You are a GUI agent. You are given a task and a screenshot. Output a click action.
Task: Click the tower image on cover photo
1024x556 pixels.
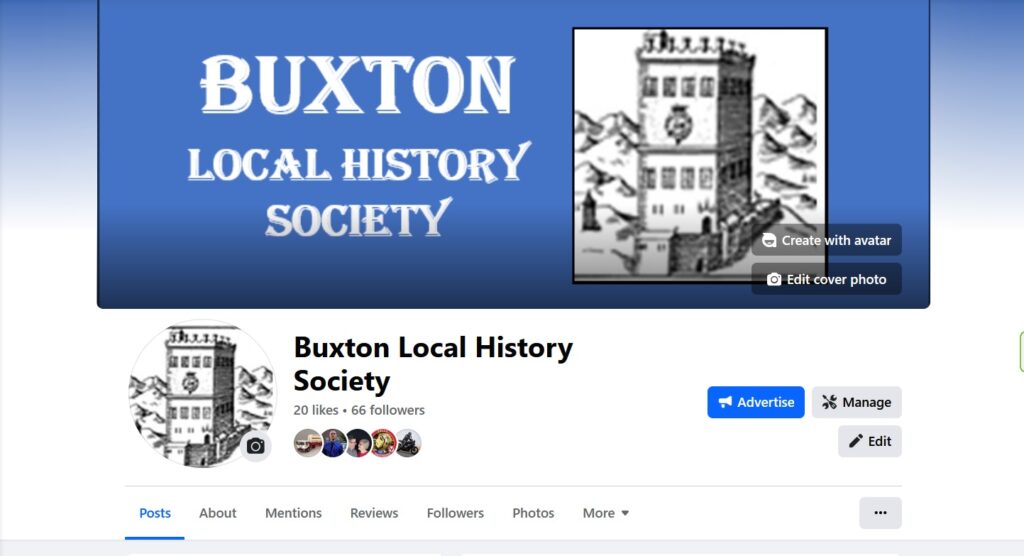(x=699, y=155)
